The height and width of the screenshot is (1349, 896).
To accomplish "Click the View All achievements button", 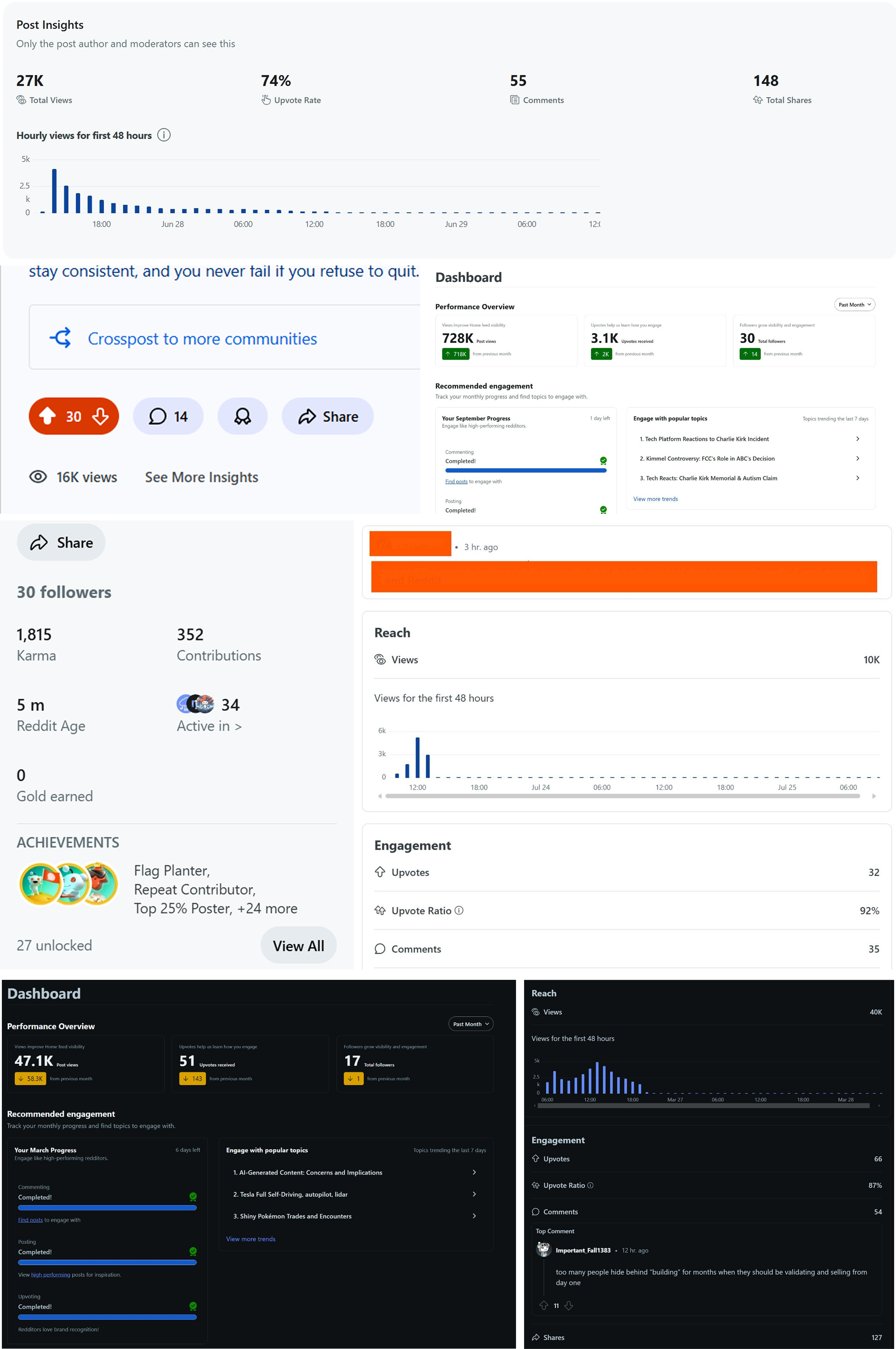I will tap(298, 945).
